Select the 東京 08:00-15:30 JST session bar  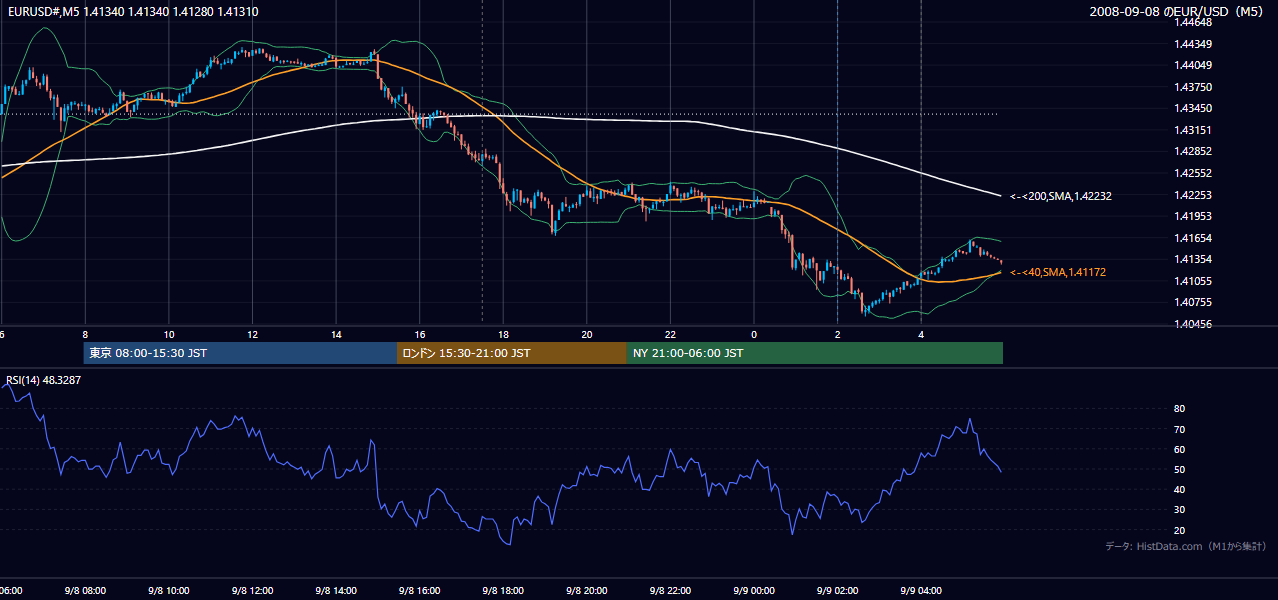pos(240,353)
